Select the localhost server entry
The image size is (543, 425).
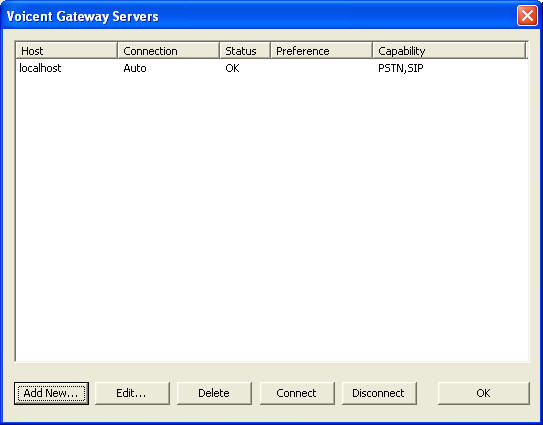(x=40, y=68)
